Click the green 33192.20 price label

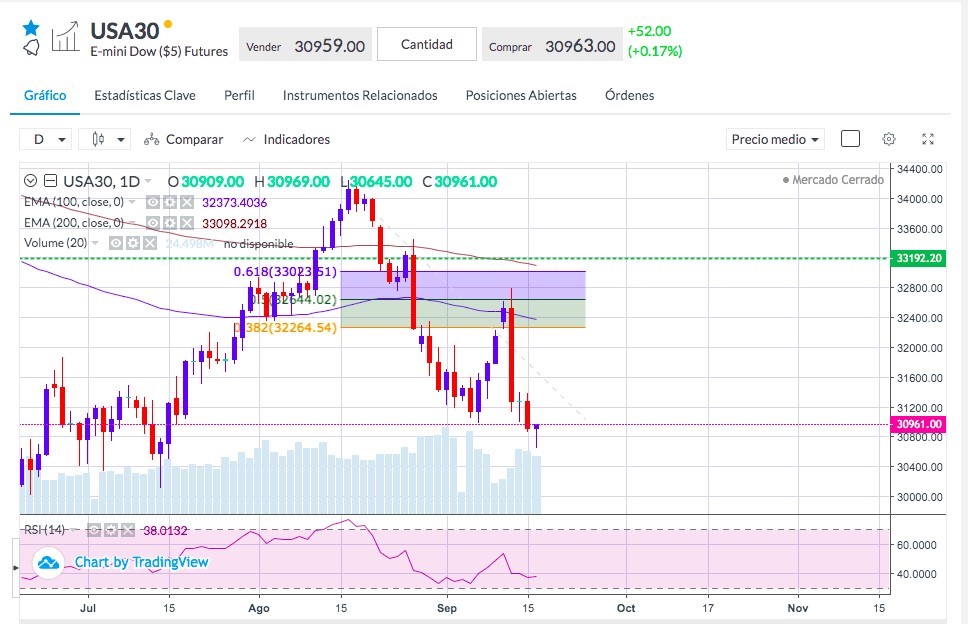coord(917,258)
